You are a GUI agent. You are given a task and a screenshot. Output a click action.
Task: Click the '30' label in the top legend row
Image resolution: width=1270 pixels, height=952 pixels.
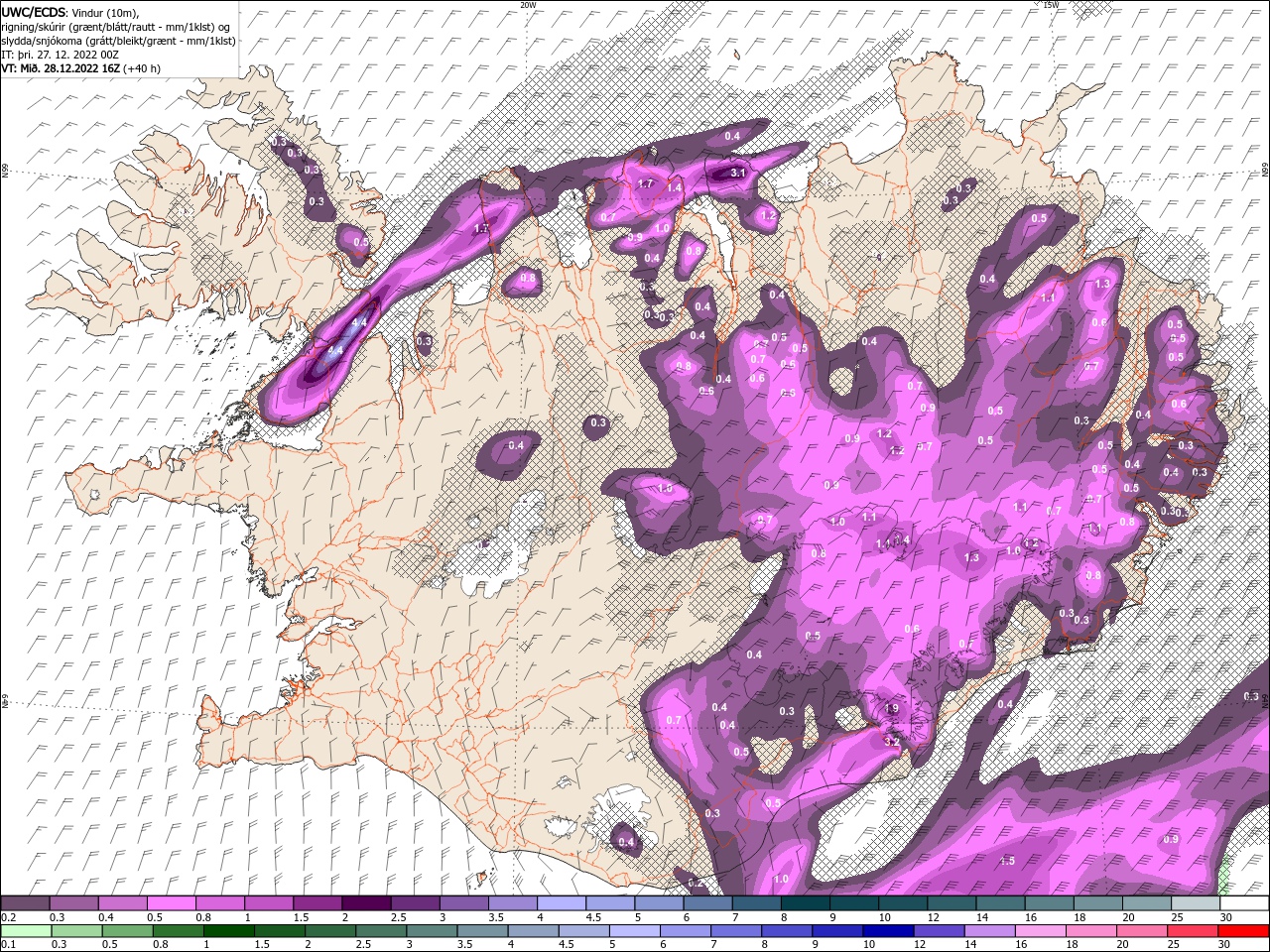click(x=1226, y=917)
